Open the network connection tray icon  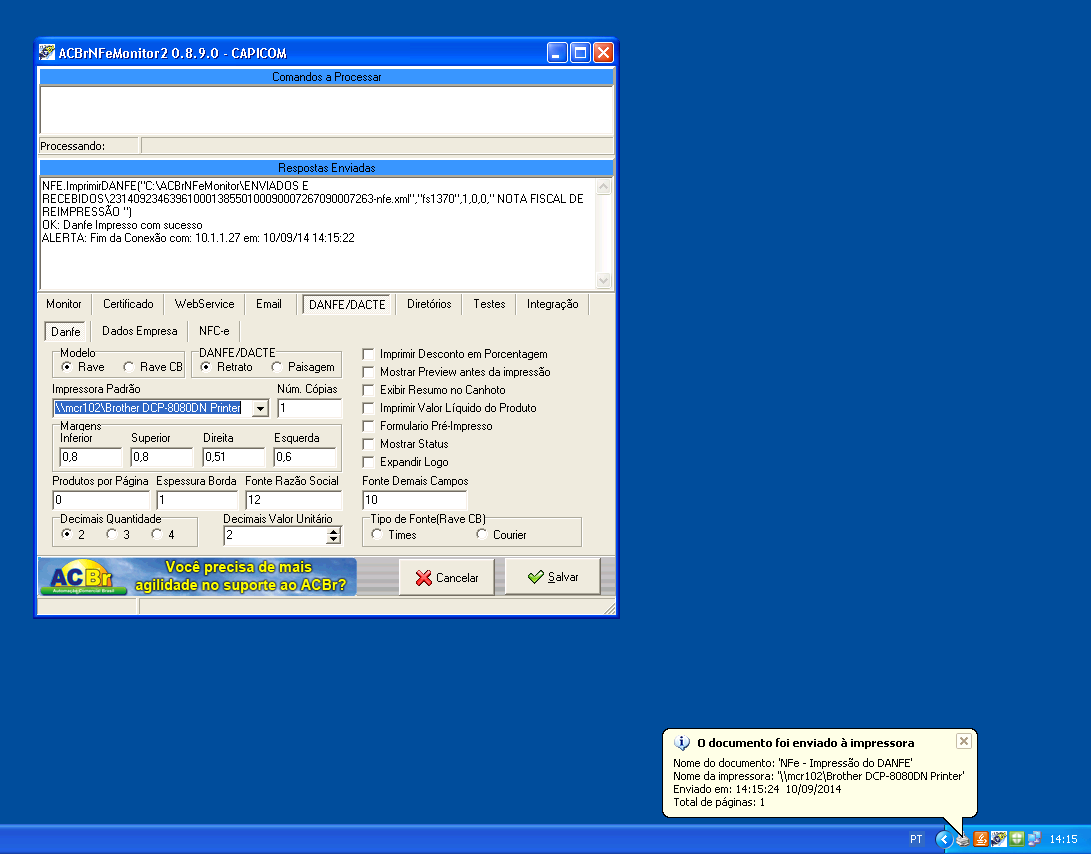(x=1035, y=839)
